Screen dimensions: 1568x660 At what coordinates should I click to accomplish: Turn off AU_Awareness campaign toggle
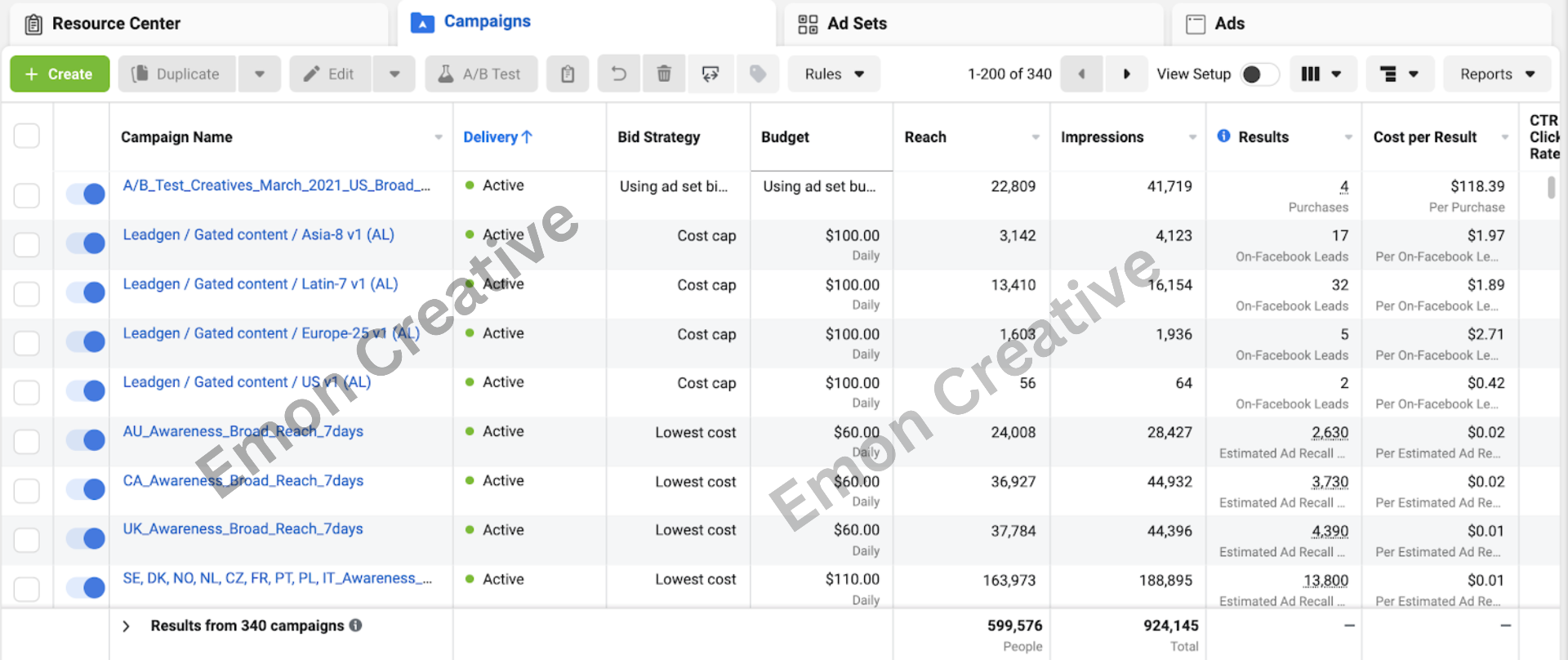pos(86,440)
